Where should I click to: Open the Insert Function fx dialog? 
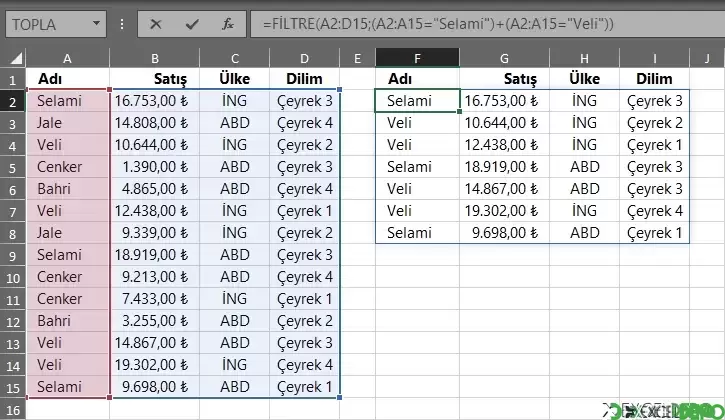click(227, 24)
